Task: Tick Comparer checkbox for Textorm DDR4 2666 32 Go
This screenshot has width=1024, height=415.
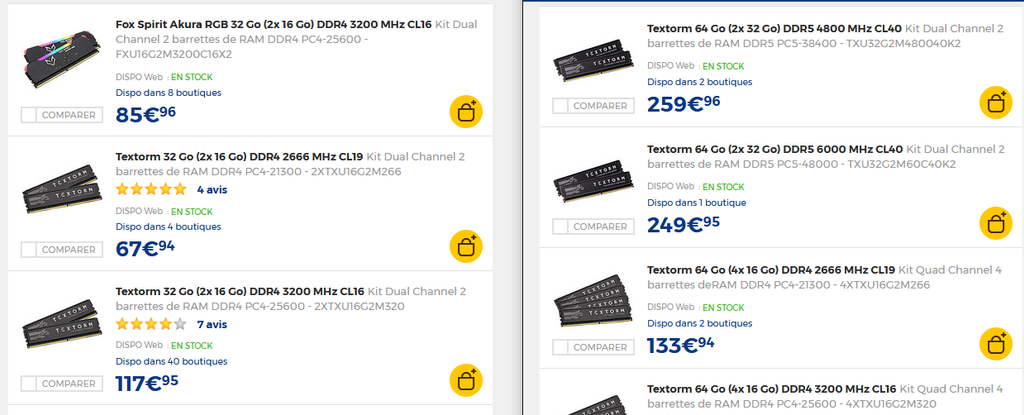Action: click(29, 250)
